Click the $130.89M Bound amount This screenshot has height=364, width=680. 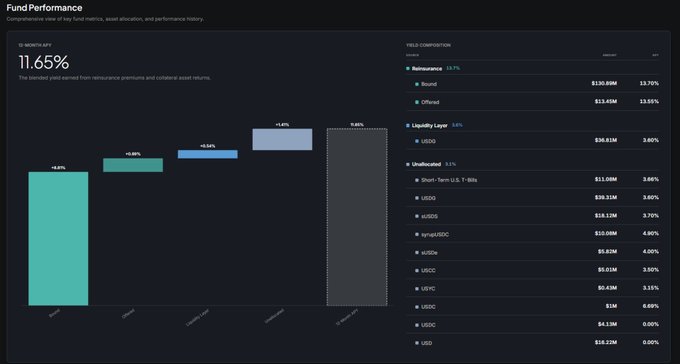click(604, 83)
